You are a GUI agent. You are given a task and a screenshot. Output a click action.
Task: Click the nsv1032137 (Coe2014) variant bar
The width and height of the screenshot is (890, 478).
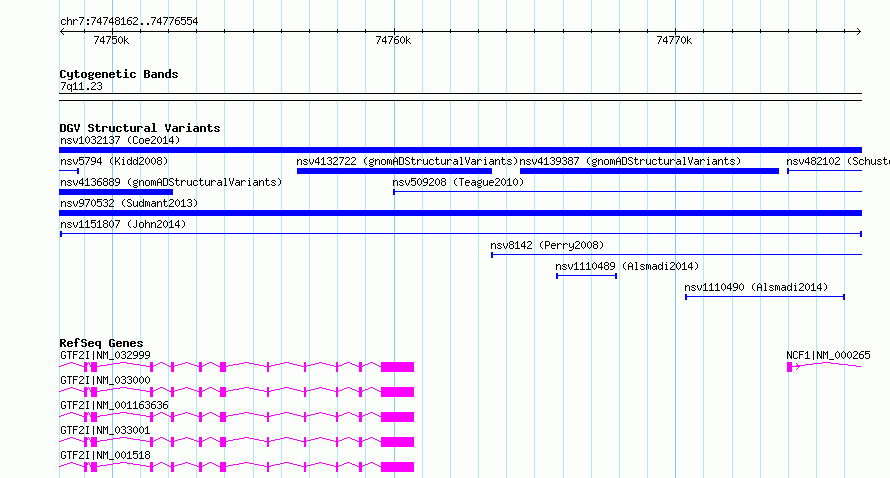pos(460,150)
